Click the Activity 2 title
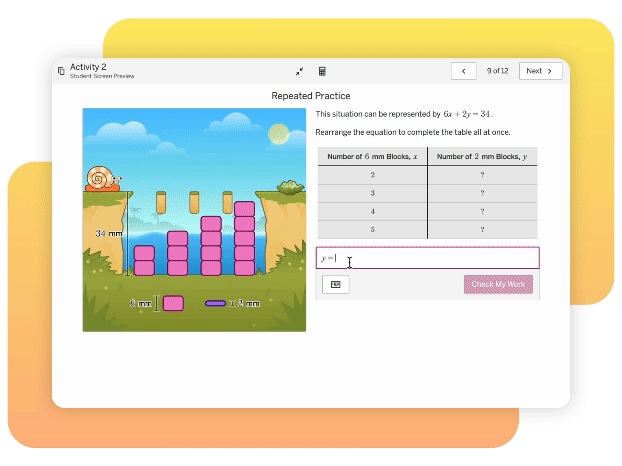 pyautogui.click(x=88, y=67)
